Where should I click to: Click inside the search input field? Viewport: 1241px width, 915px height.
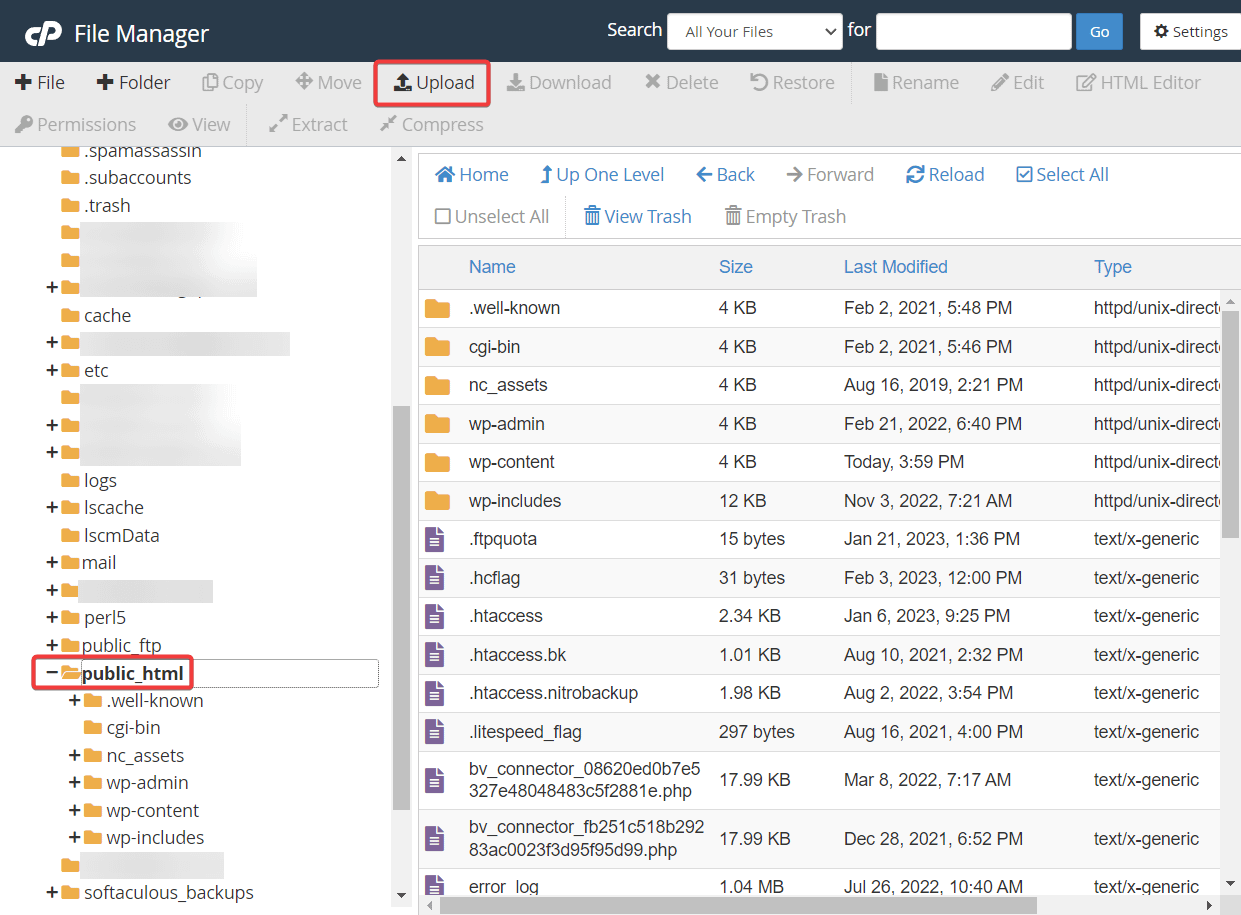click(x=973, y=31)
